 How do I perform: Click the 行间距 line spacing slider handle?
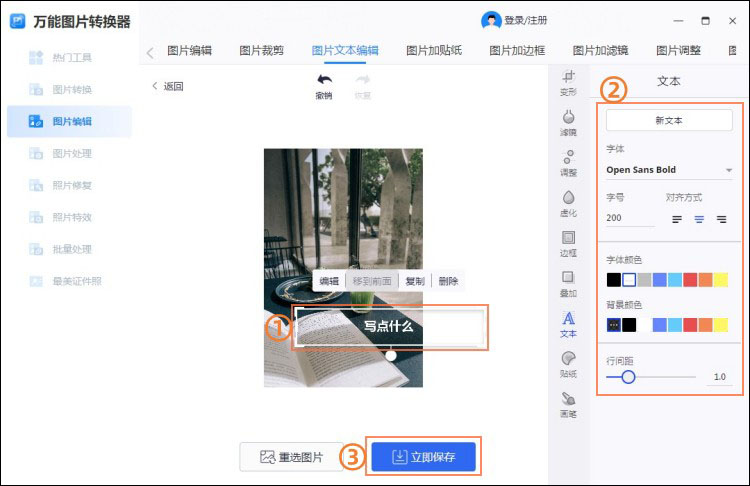(x=629, y=377)
